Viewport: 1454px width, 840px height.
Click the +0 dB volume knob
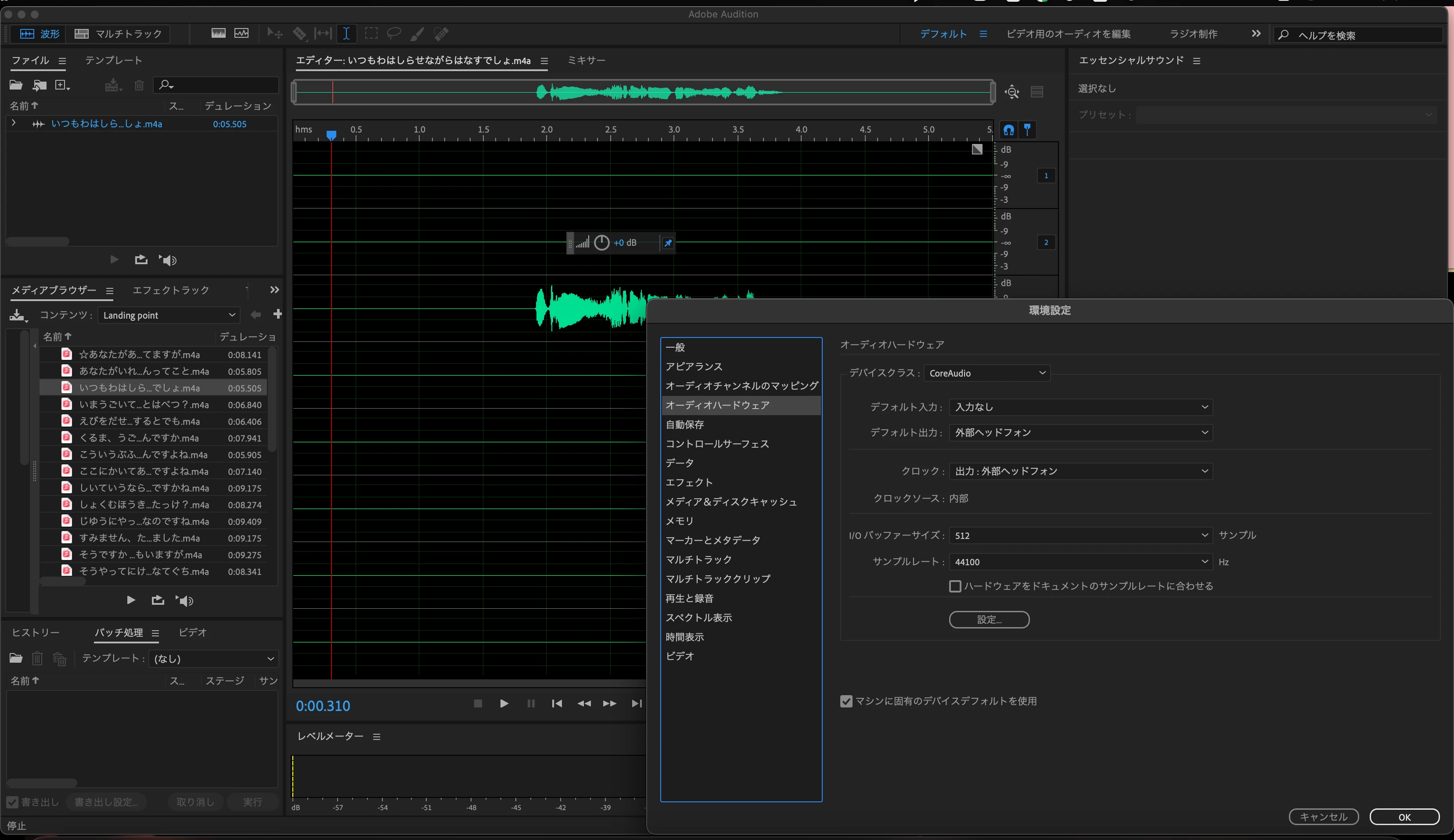coord(601,243)
